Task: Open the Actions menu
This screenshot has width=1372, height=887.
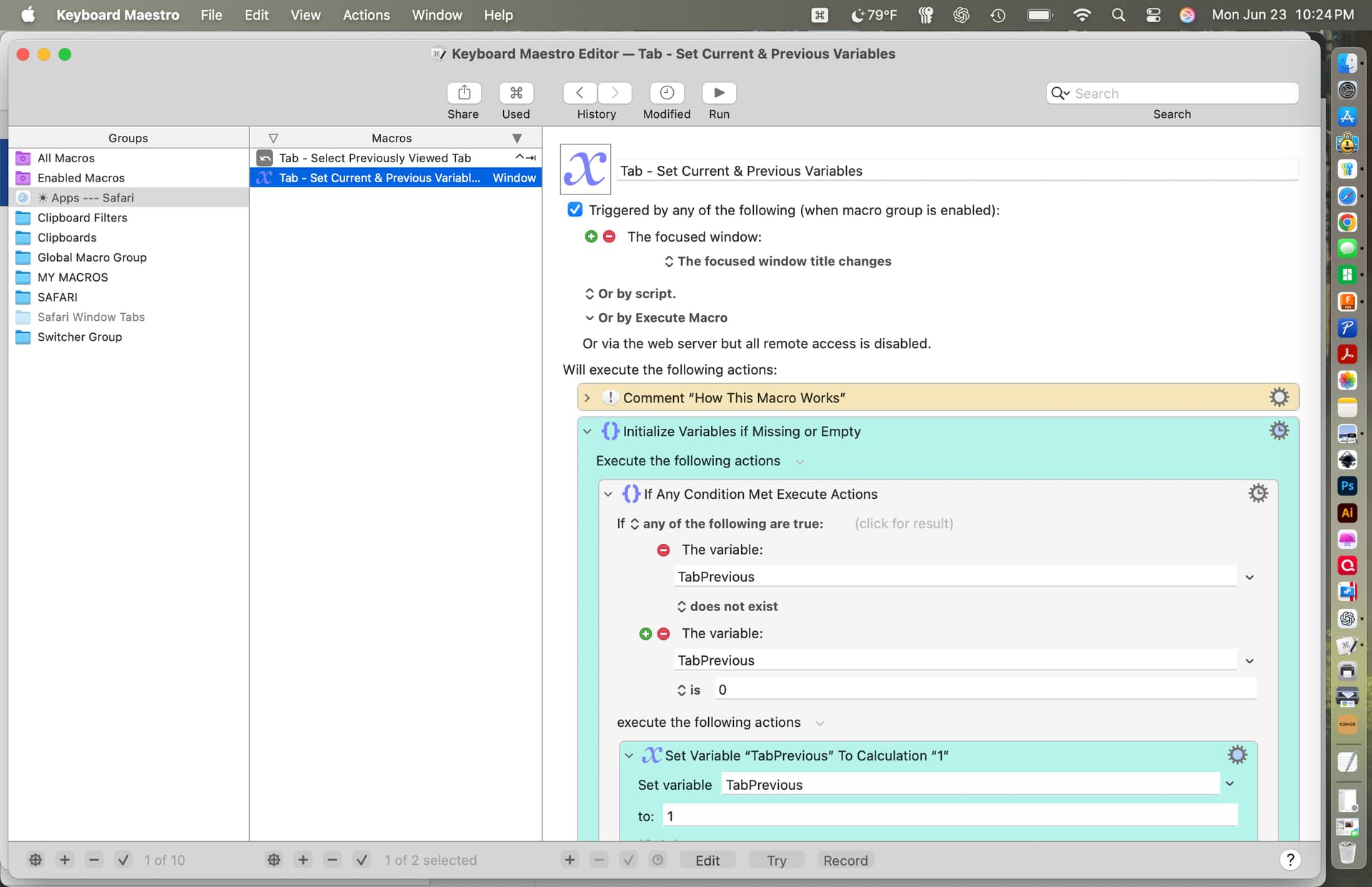Action: click(x=366, y=15)
